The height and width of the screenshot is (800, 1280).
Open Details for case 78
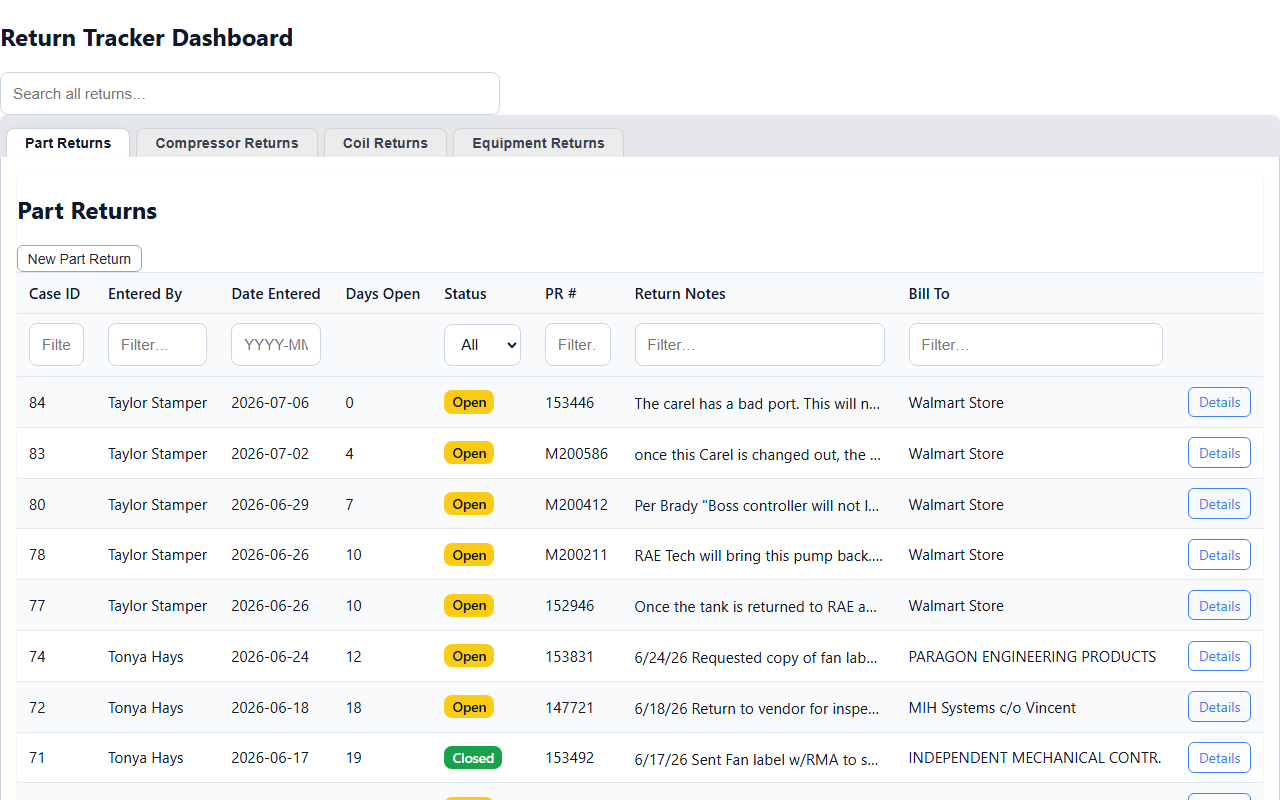click(x=1219, y=555)
